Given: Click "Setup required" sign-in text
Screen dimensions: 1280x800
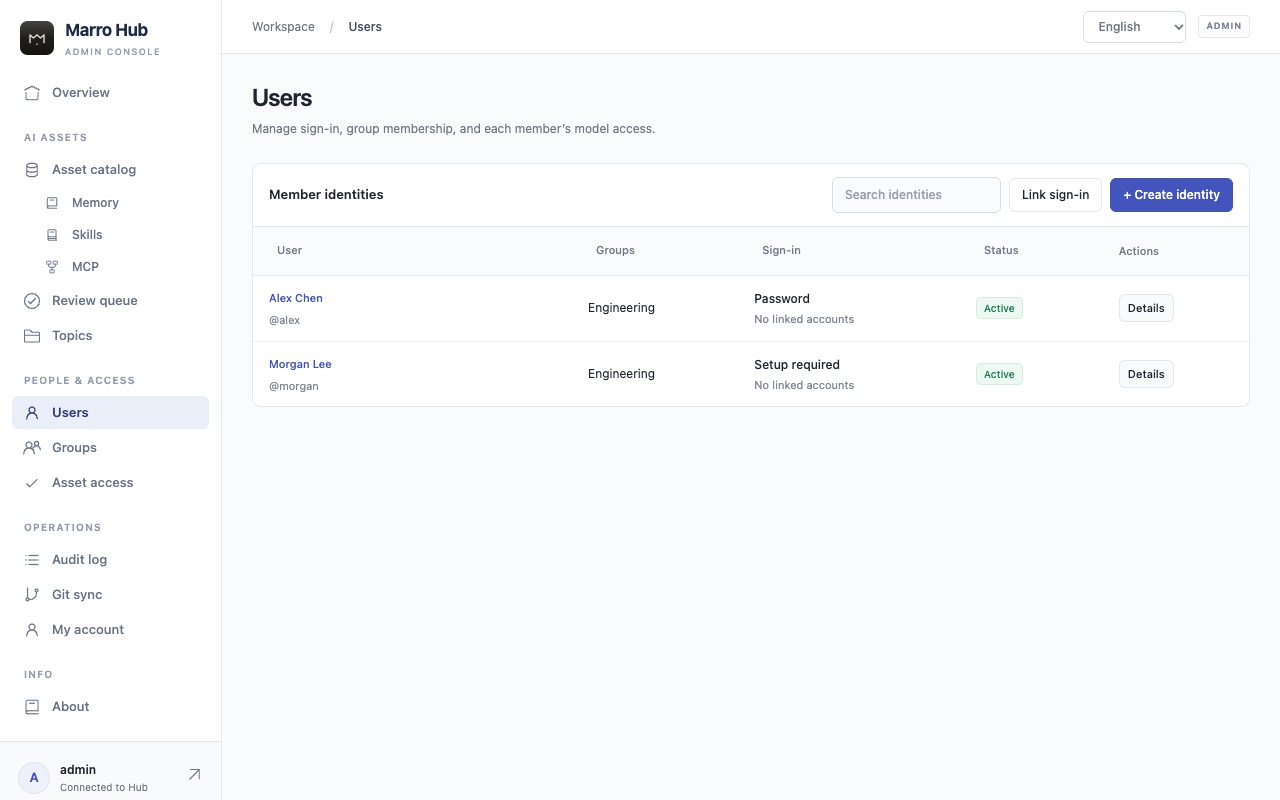Looking at the screenshot, I should click(797, 365).
